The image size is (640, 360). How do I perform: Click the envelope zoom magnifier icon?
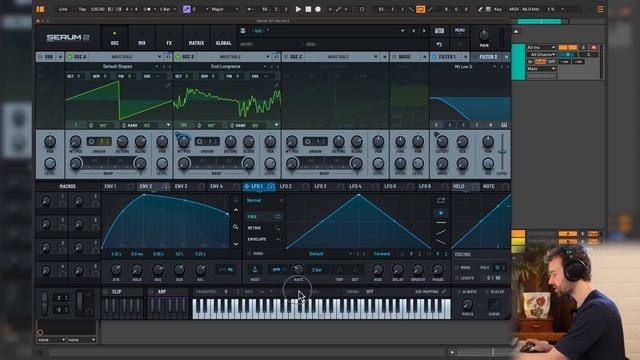[236, 227]
